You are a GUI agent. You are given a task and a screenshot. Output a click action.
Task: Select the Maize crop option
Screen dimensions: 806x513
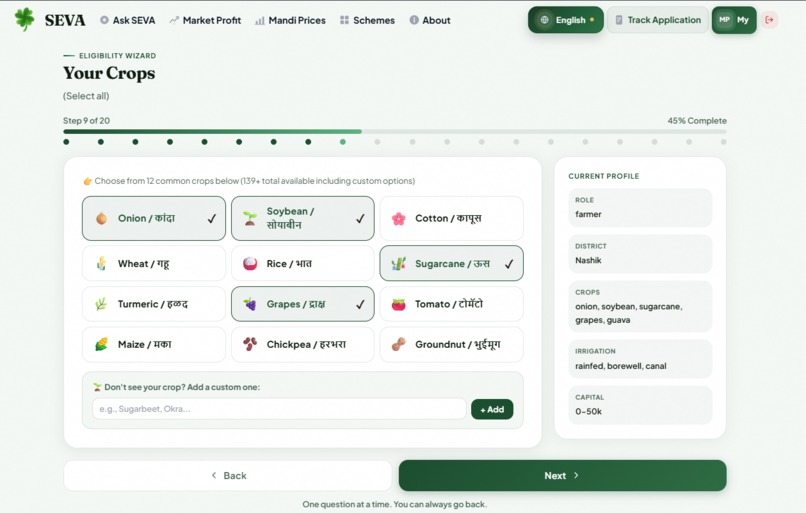154,344
